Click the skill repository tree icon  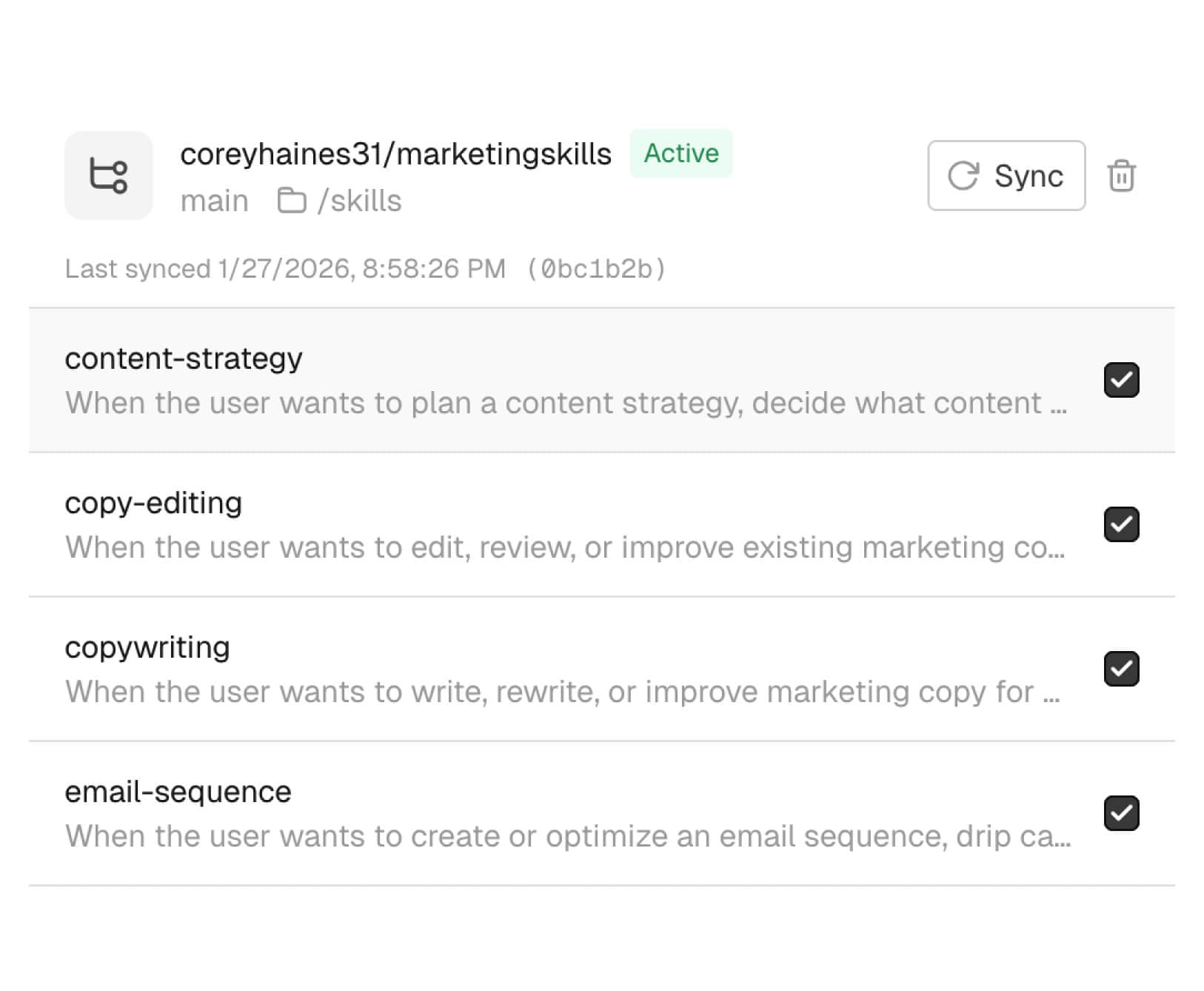click(108, 176)
